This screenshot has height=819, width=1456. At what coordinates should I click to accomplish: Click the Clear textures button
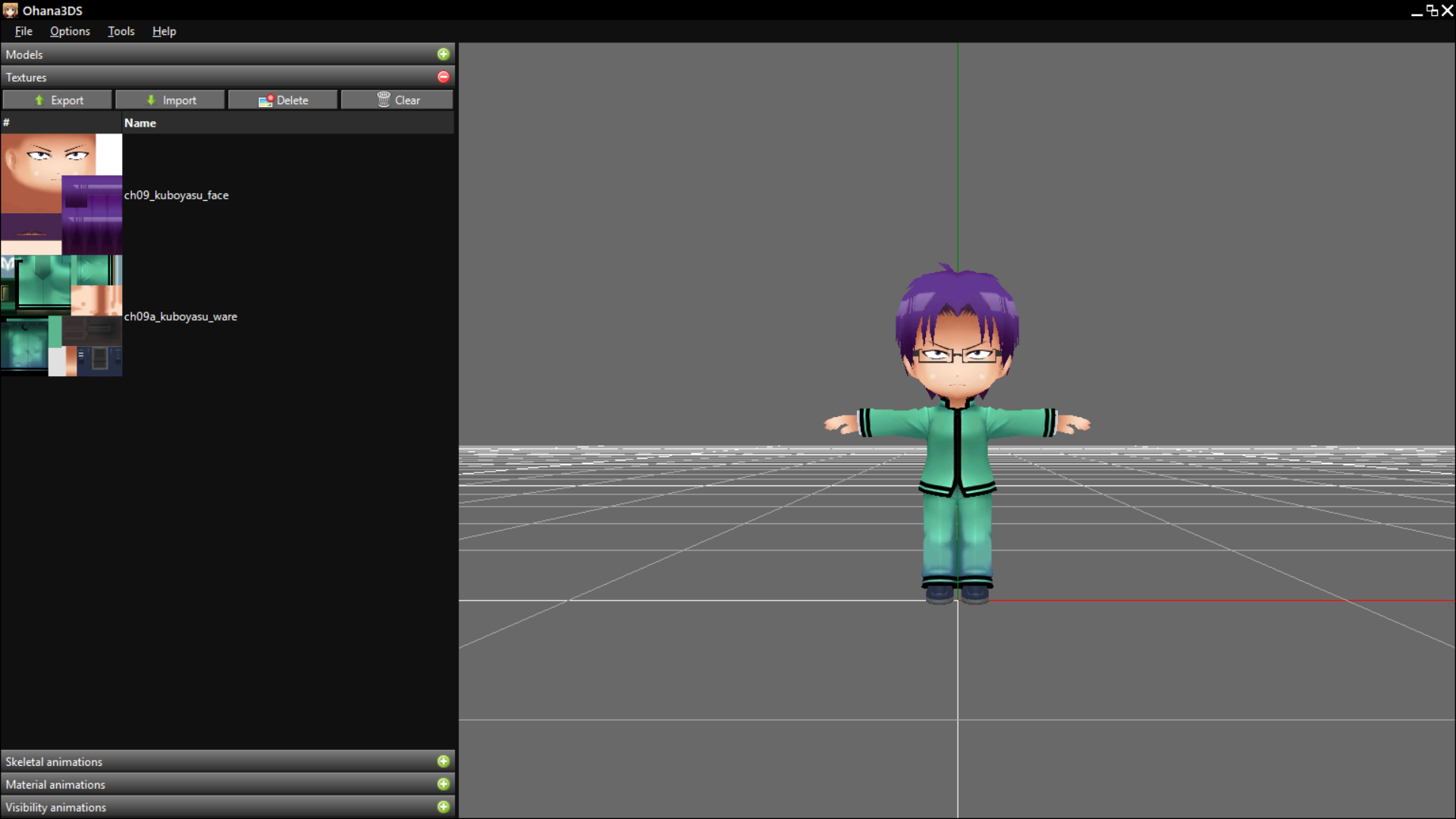pos(397,100)
